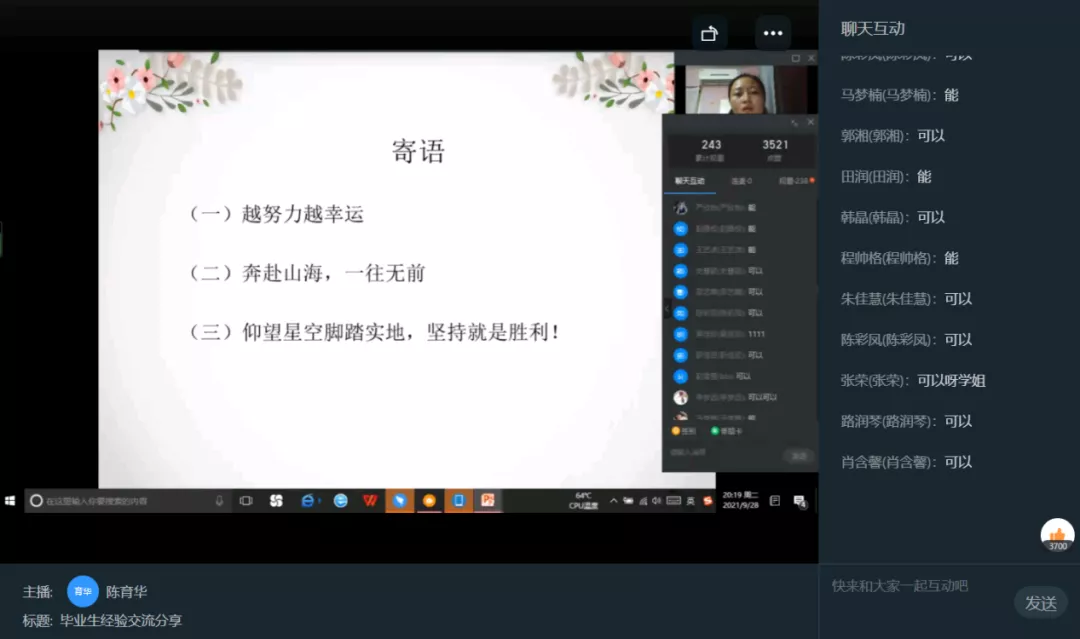
Task: Select the 聊天互动 tab in the inner panel
Action: 690,181
